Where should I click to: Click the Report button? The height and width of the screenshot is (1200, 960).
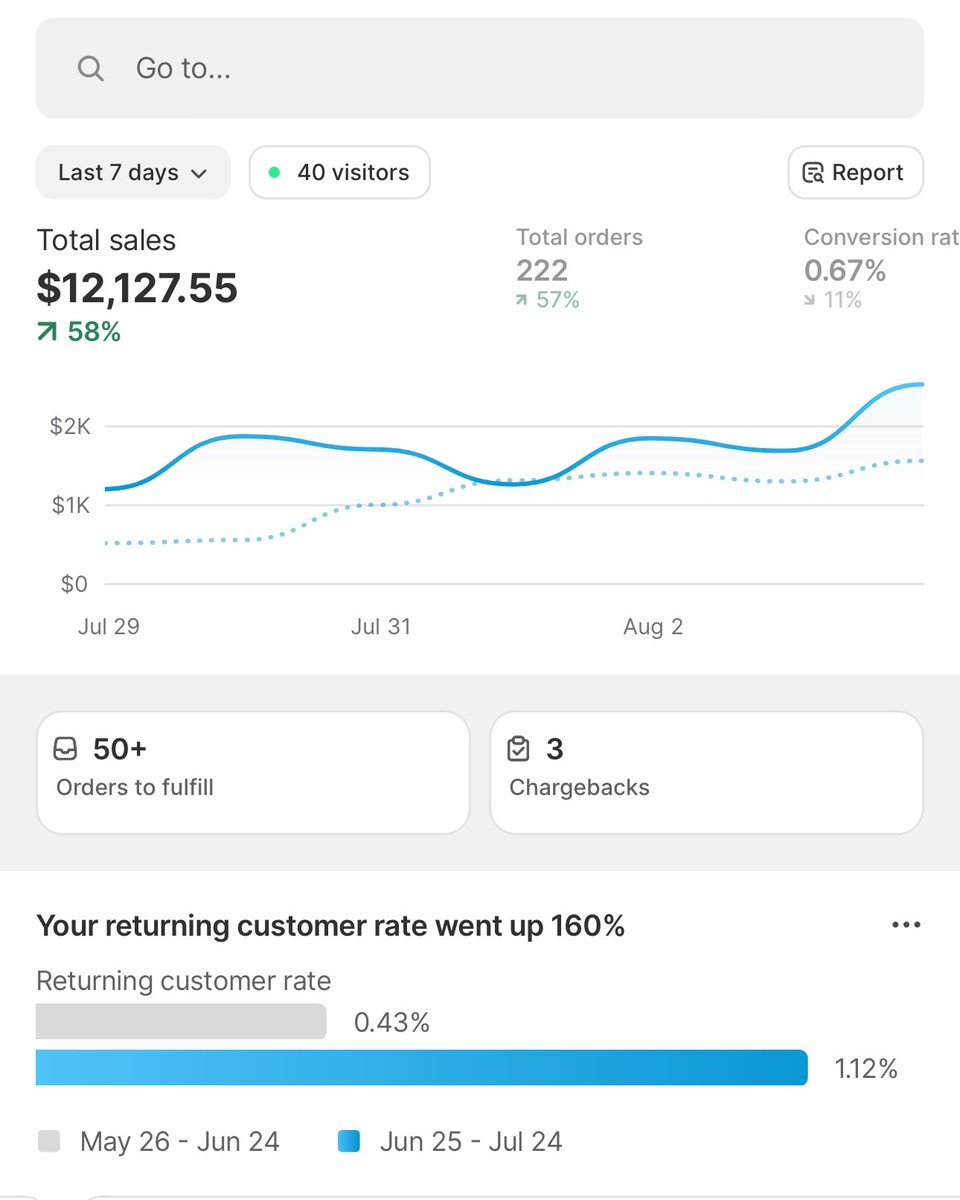coord(855,172)
